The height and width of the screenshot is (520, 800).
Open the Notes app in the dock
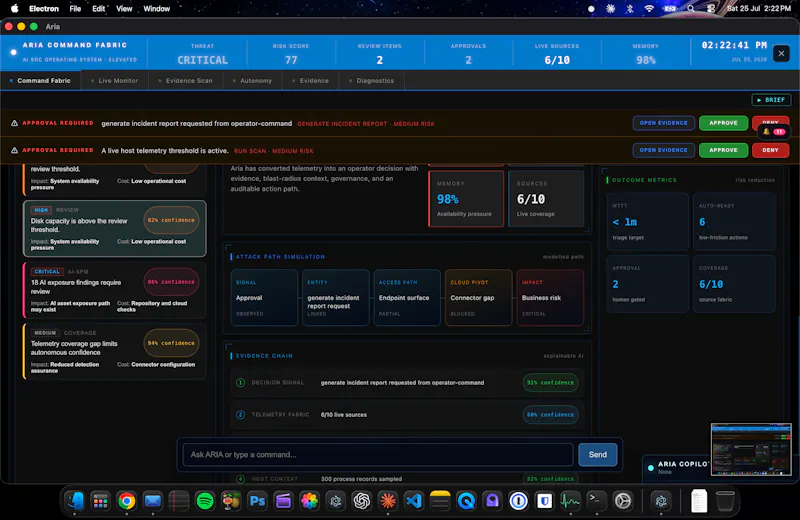tap(440, 501)
